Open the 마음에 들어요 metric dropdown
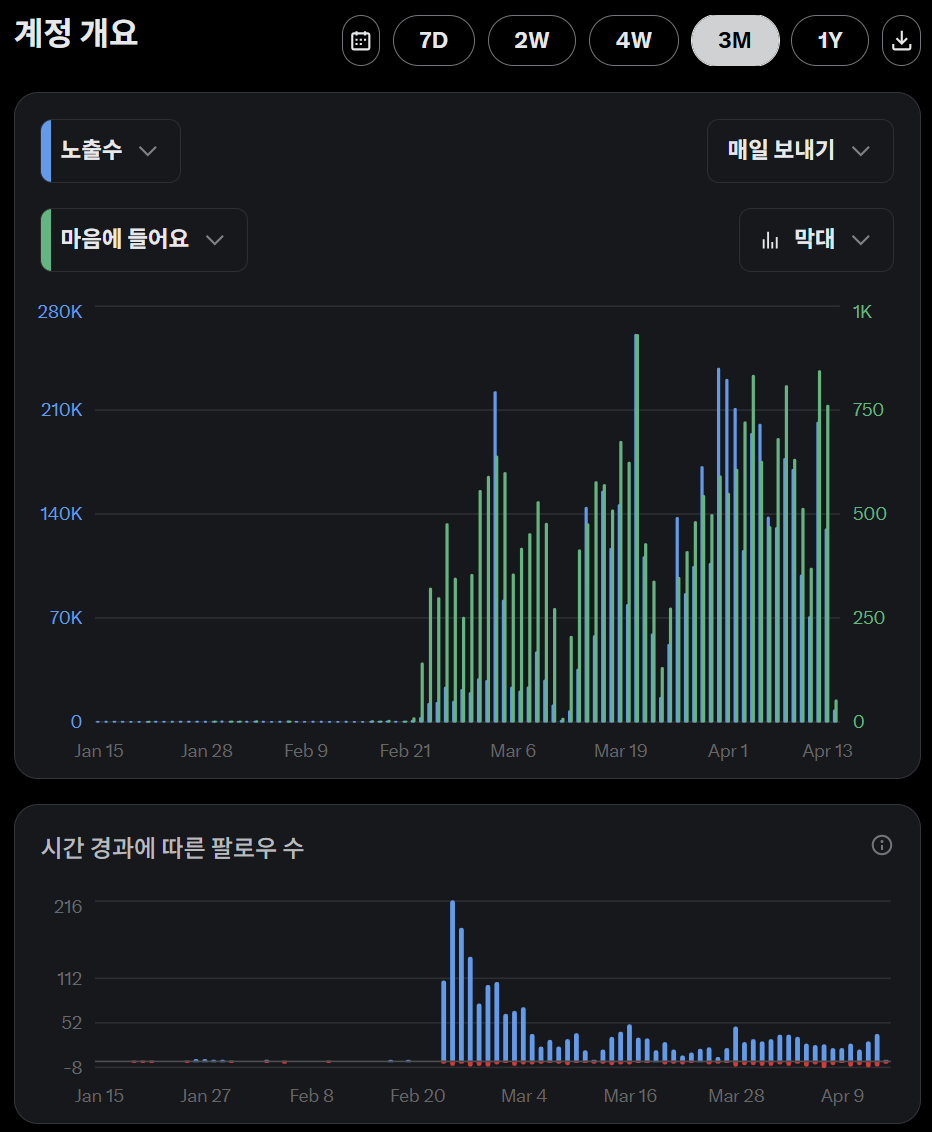This screenshot has height=1132, width=932. tap(144, 240)
